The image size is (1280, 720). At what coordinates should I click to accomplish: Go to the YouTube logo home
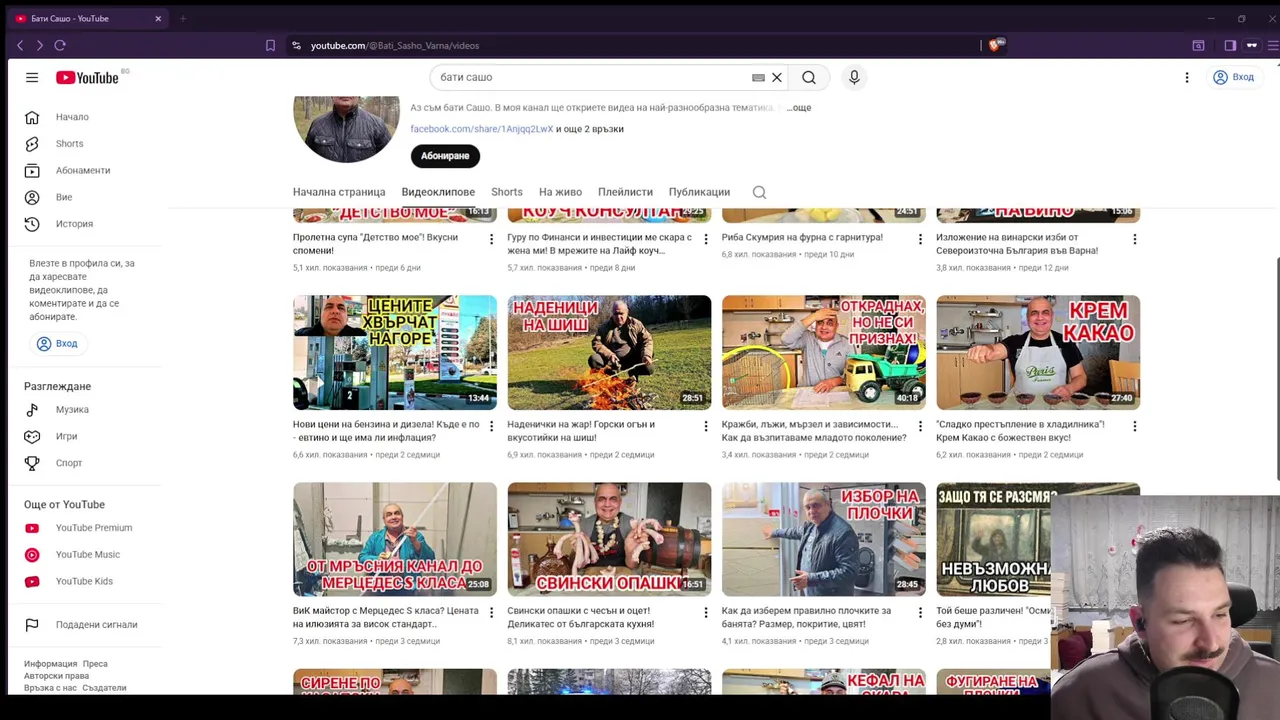[x=87, y=77]
